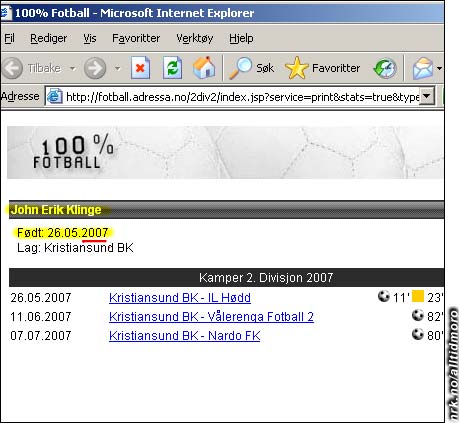This screenshot has height=423, width=460.
Task: Click the 100% Fotball banner logo
Action: pyautogui.click(x=73, y=152)
